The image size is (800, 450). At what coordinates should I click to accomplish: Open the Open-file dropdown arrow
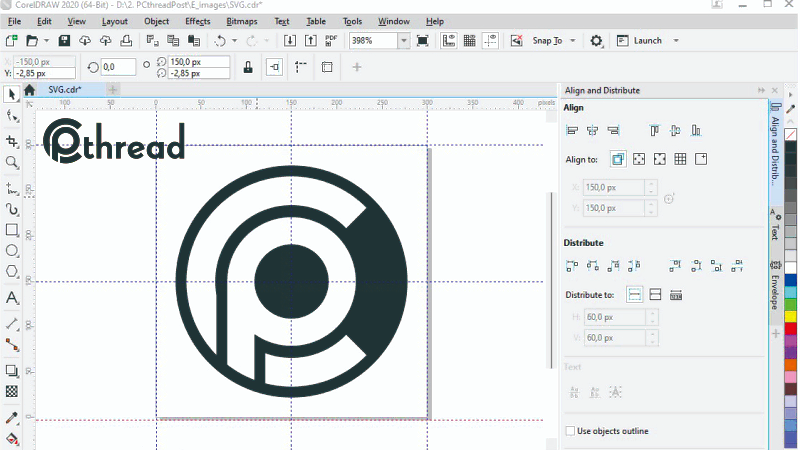tap(46, 41)
